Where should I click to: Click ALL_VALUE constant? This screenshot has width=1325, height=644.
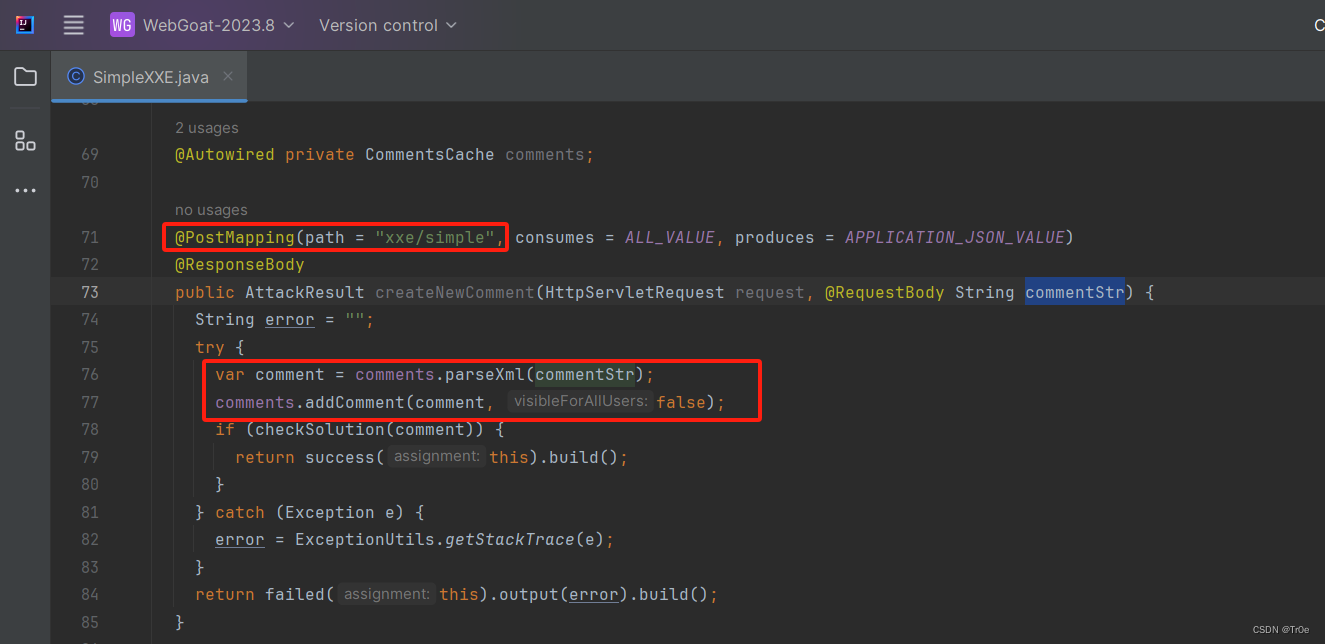(x=670, y=238)
